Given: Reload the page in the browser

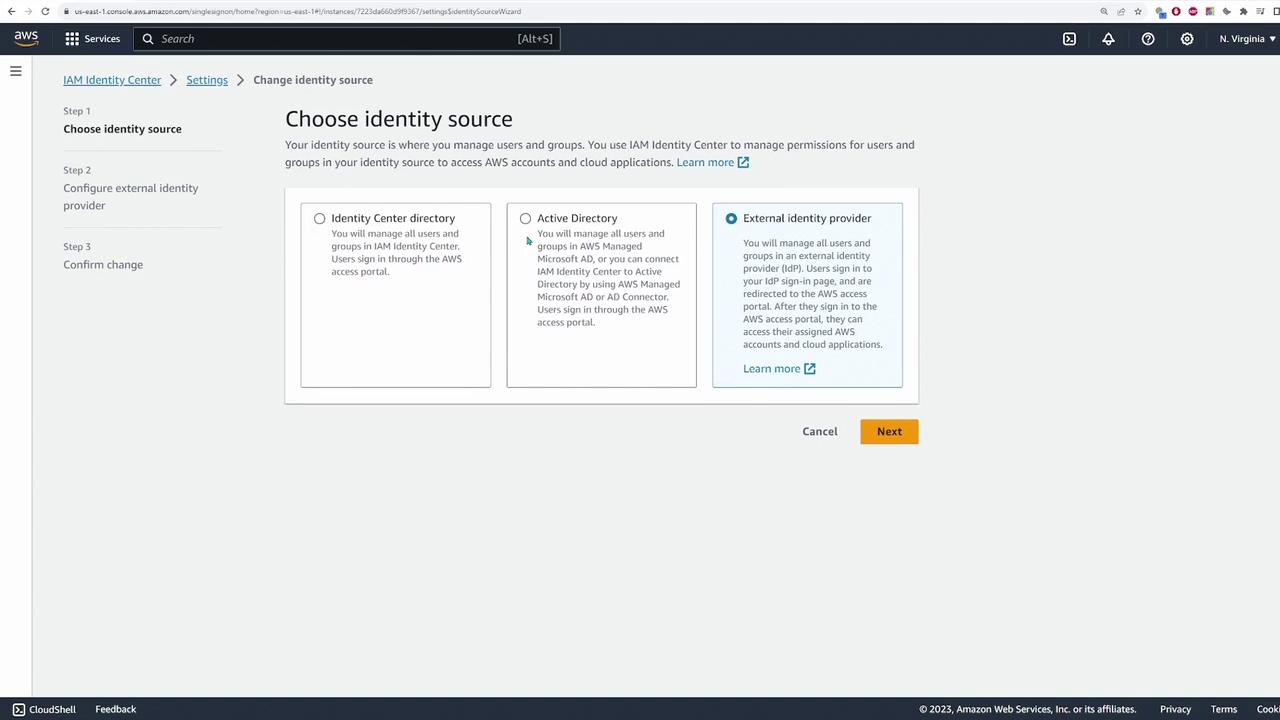Looking at the screenshot, I should (45, 11).
